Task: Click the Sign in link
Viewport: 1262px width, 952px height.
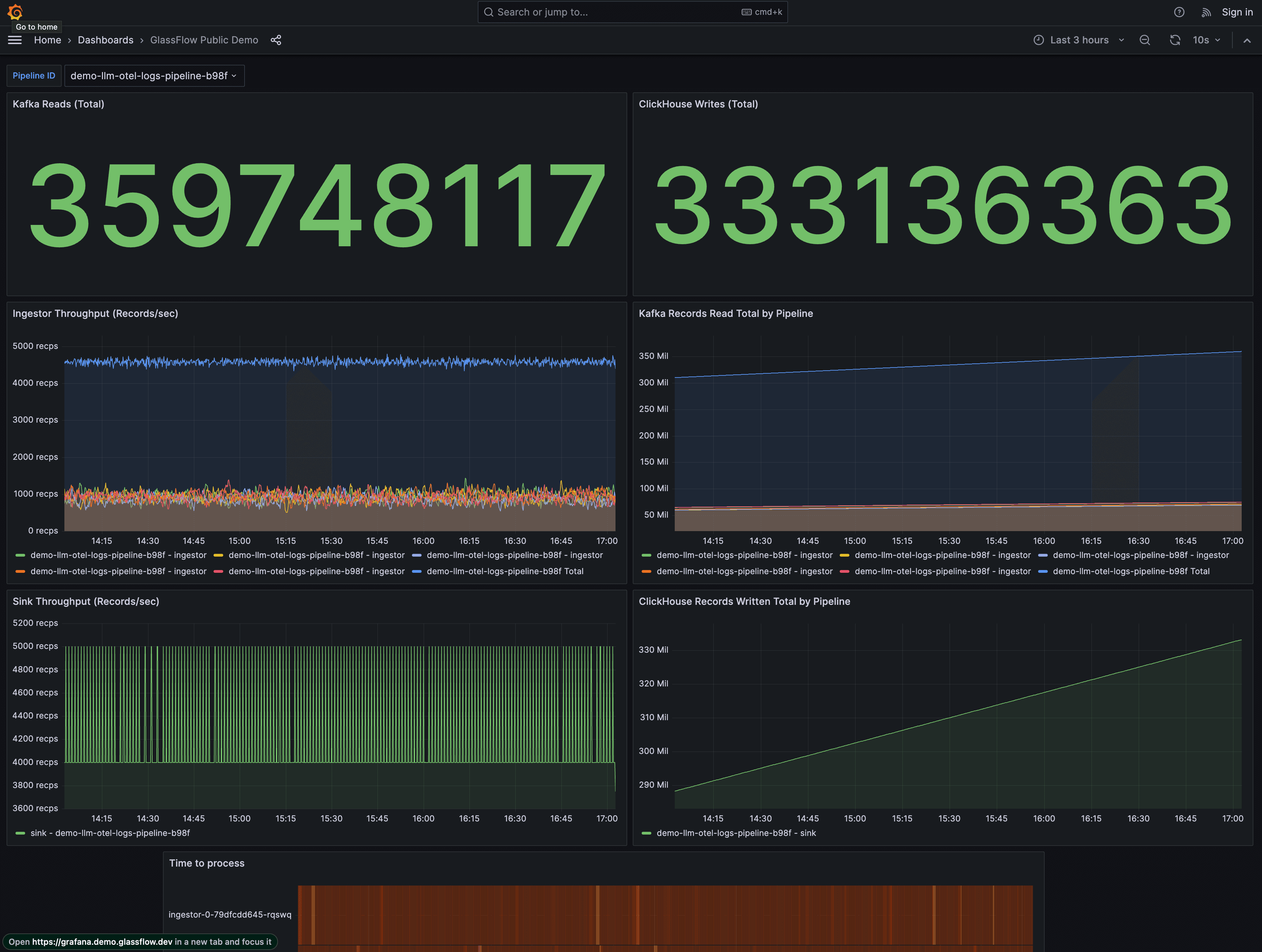Action: (1237, 12)
